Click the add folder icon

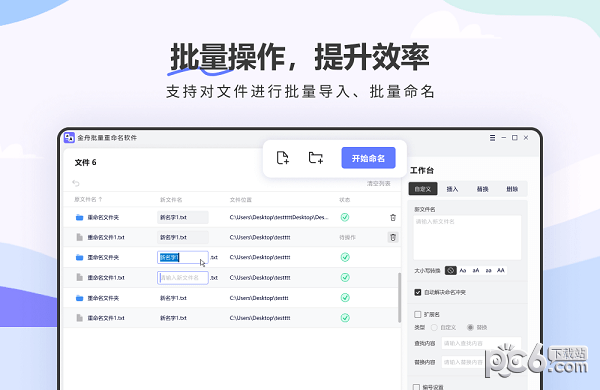[316, 158]
